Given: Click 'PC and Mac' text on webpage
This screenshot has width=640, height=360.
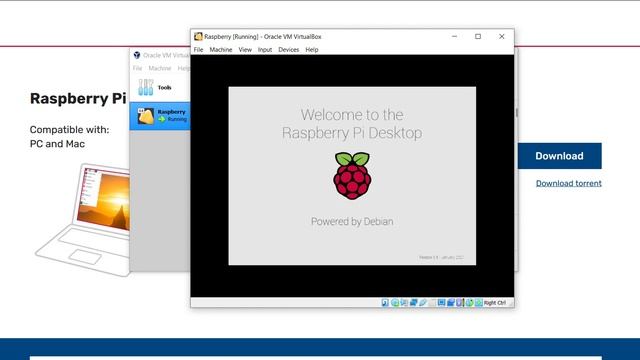Looking at the screenshot, I should (57, 144).
